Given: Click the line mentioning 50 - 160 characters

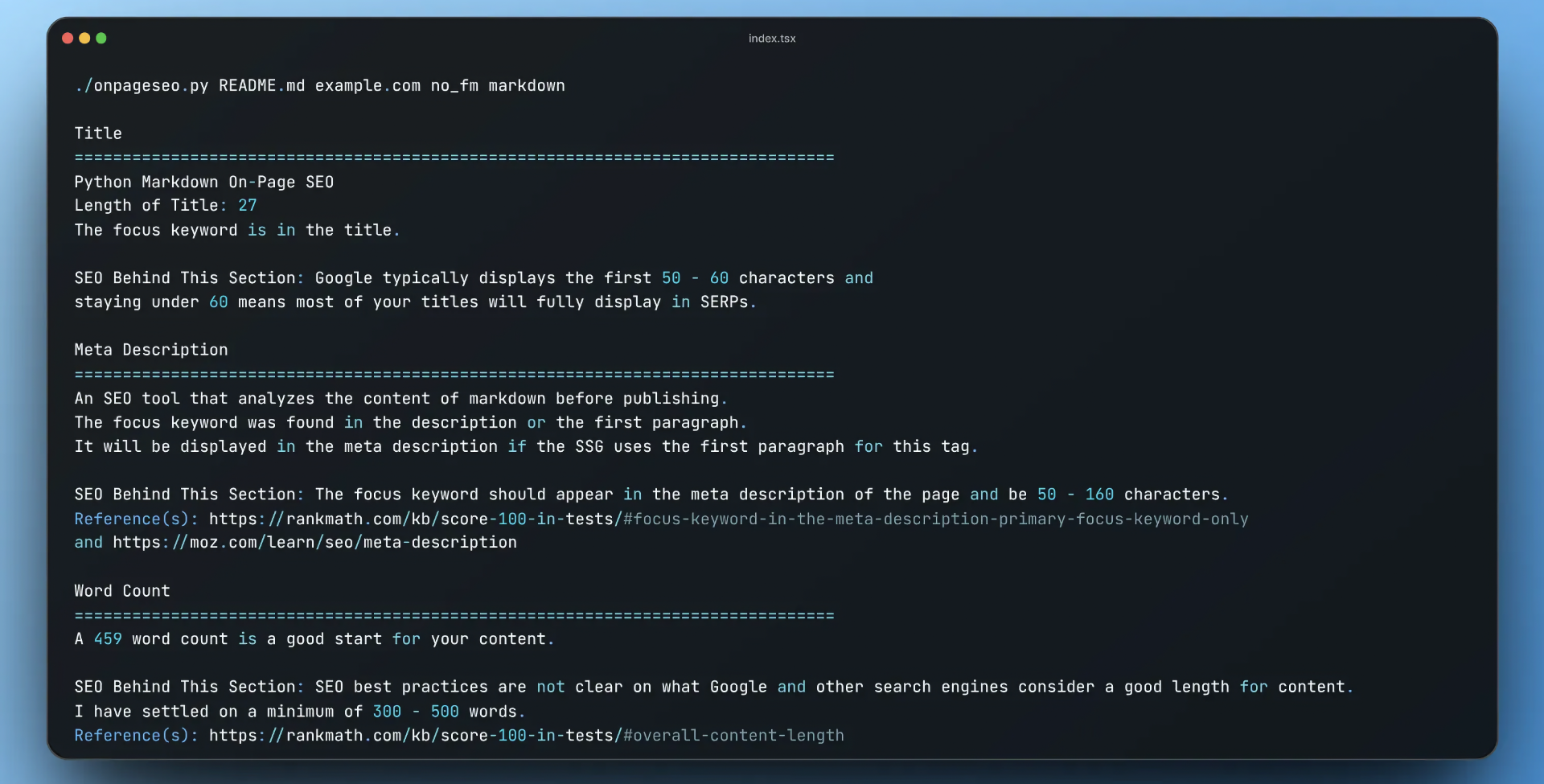Looking at the screenshot, I should coord(651,495).
